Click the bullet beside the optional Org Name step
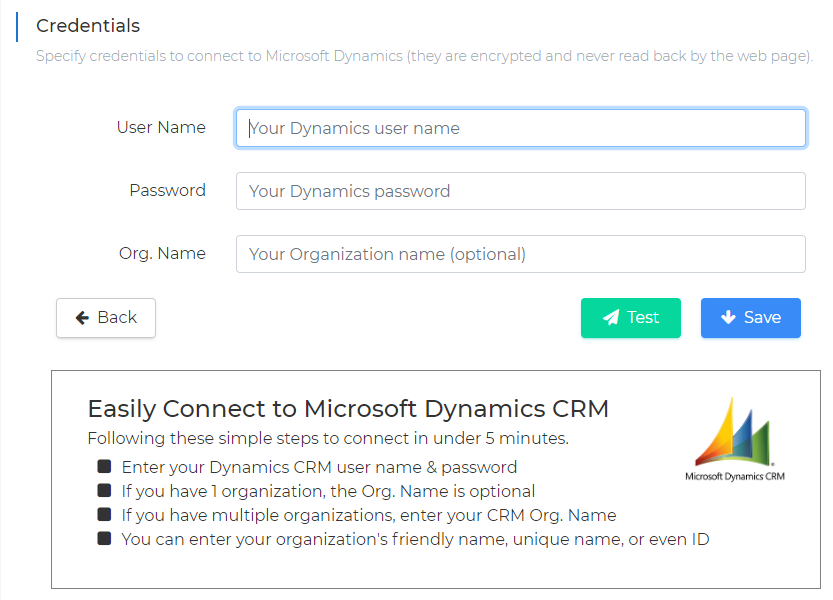 coord(104,490)
